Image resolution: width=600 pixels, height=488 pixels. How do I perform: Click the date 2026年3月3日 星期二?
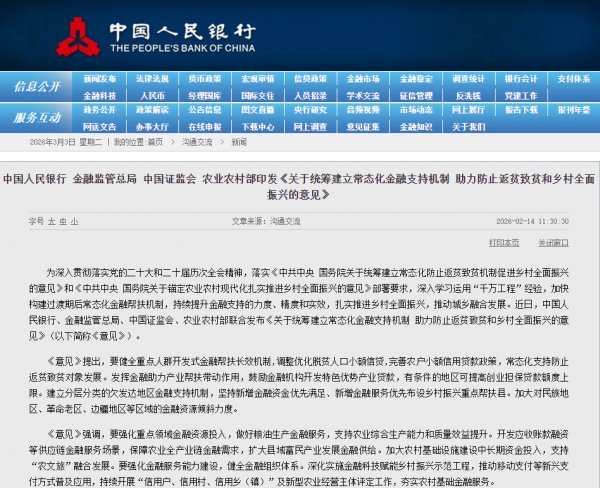point(66,142)
